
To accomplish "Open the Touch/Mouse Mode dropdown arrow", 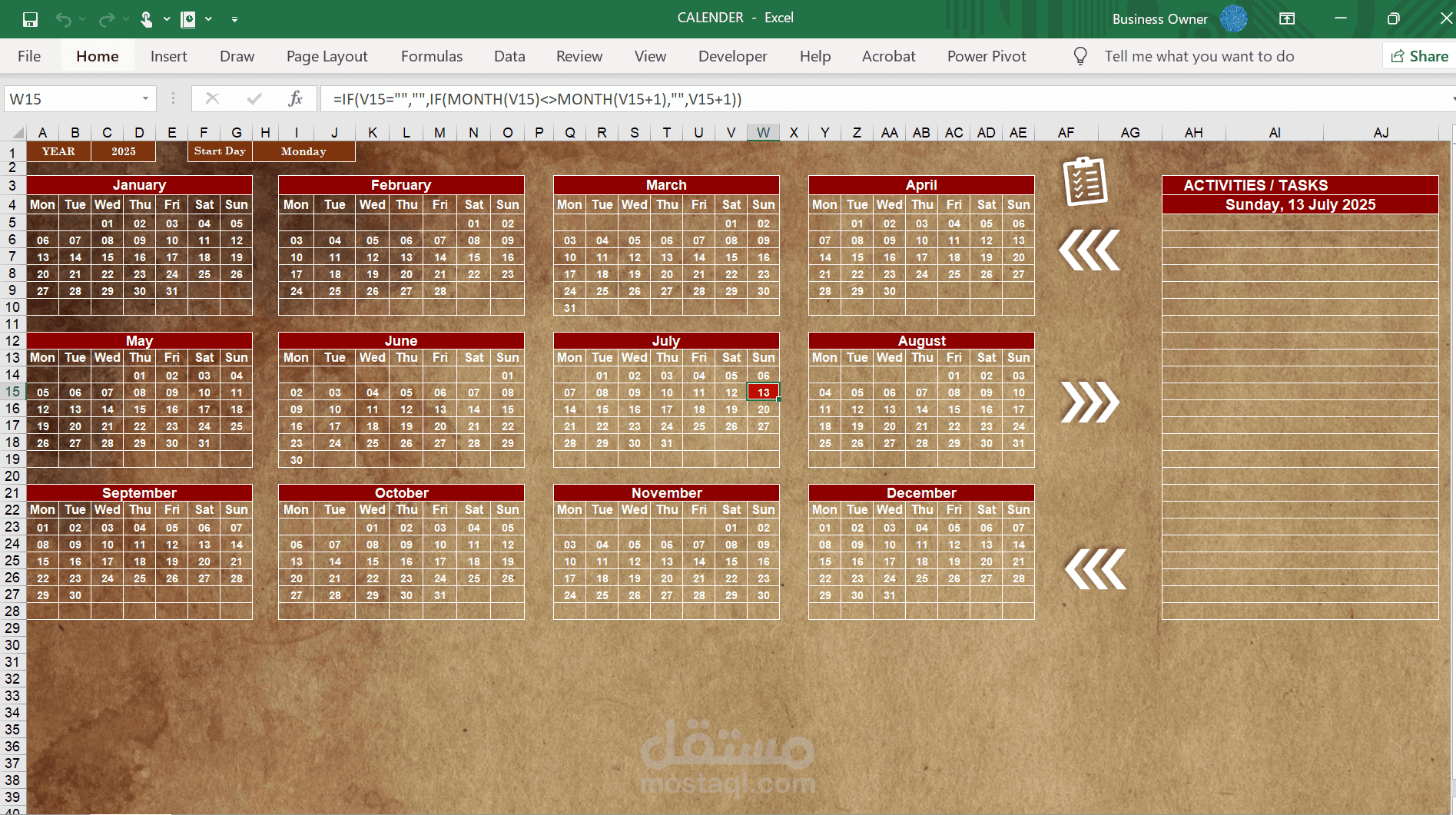I will click(167, 19).
